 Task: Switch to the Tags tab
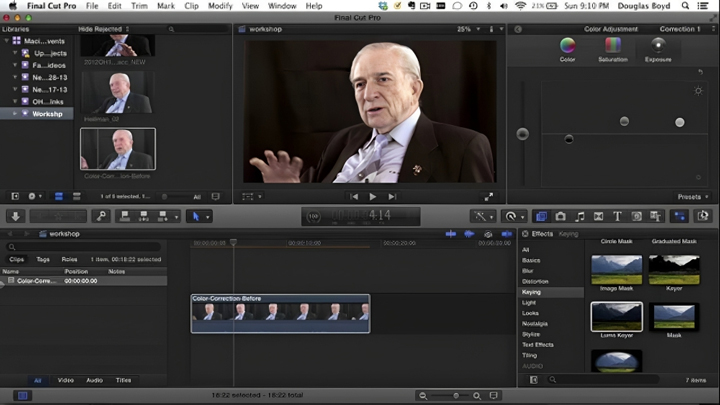(43, 259)
